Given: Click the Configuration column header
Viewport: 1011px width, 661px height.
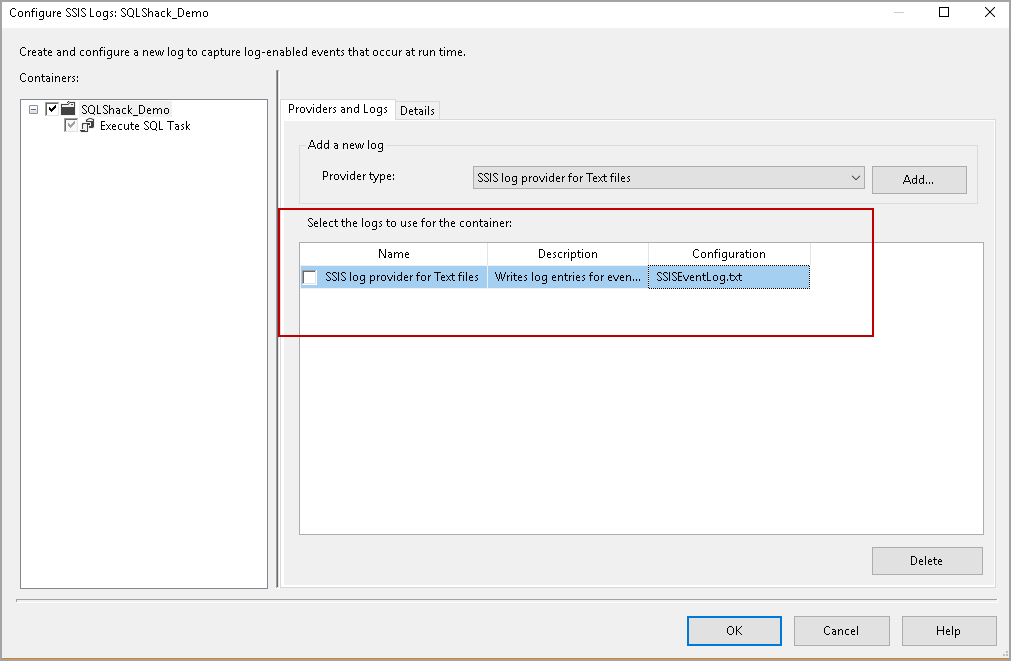Looking at the screenshot, I should [728, 253].
